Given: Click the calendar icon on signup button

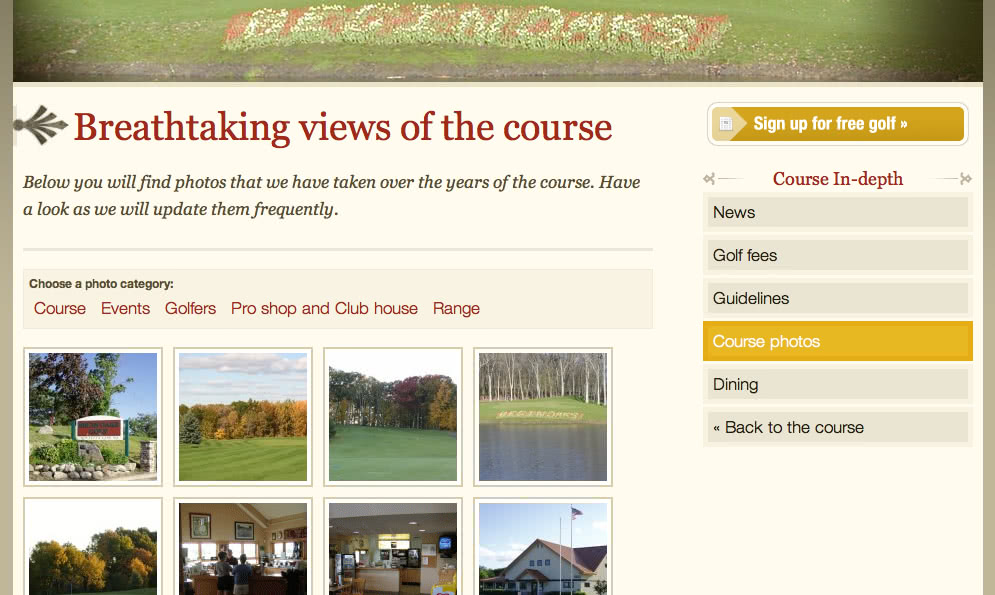Looking at the screenshot, I should coord(726,124).
